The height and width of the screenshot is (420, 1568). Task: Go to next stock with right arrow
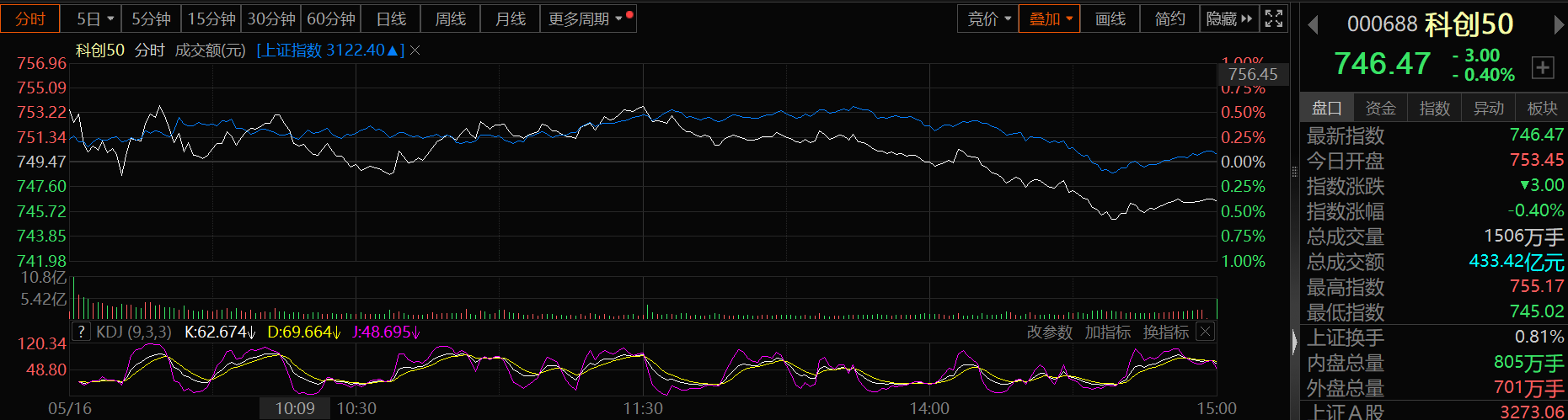pos(1559,25)
